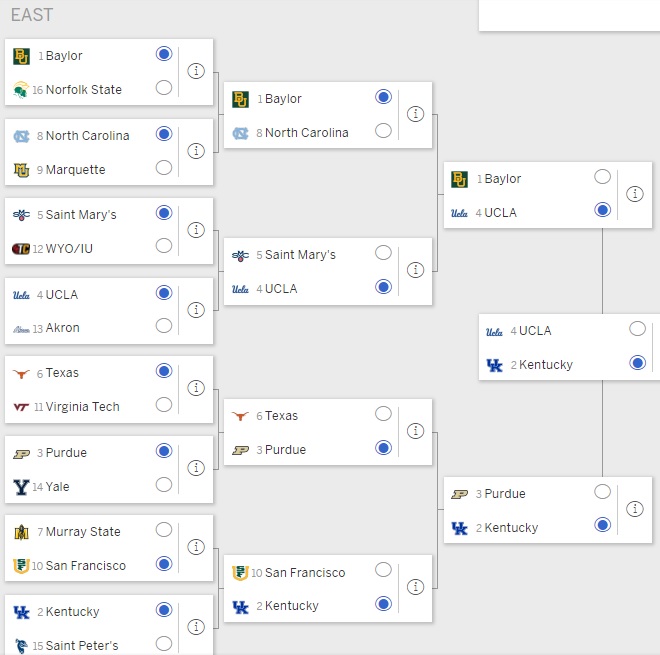660x655 pixels.
Task: Open info icon for North Carolina vs Marquette
Action: point(196,151)
